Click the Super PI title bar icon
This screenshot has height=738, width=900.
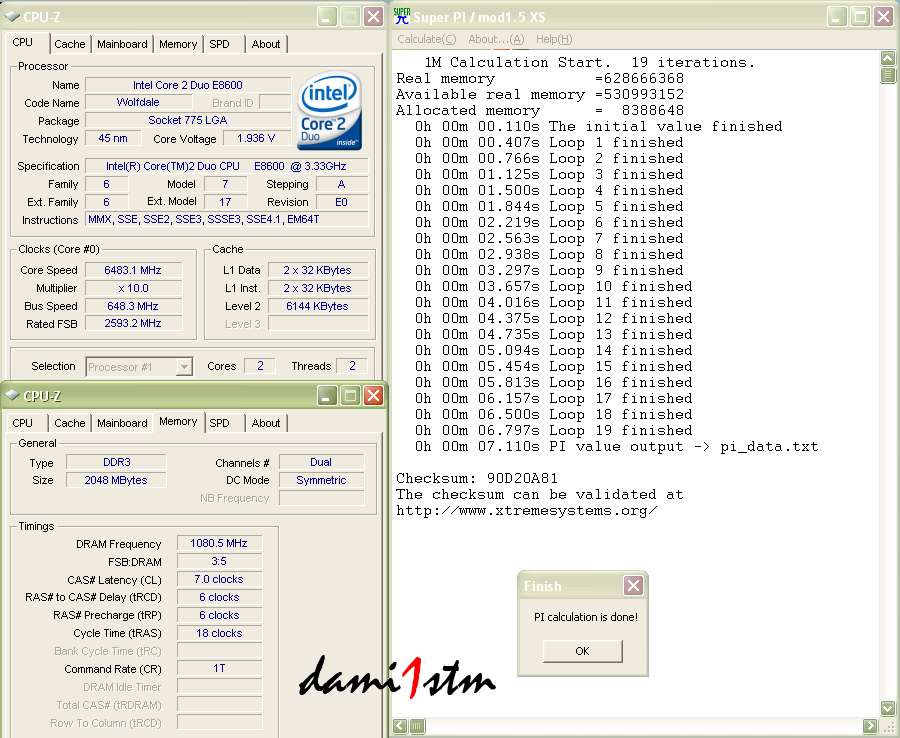[x=402, y=16]
